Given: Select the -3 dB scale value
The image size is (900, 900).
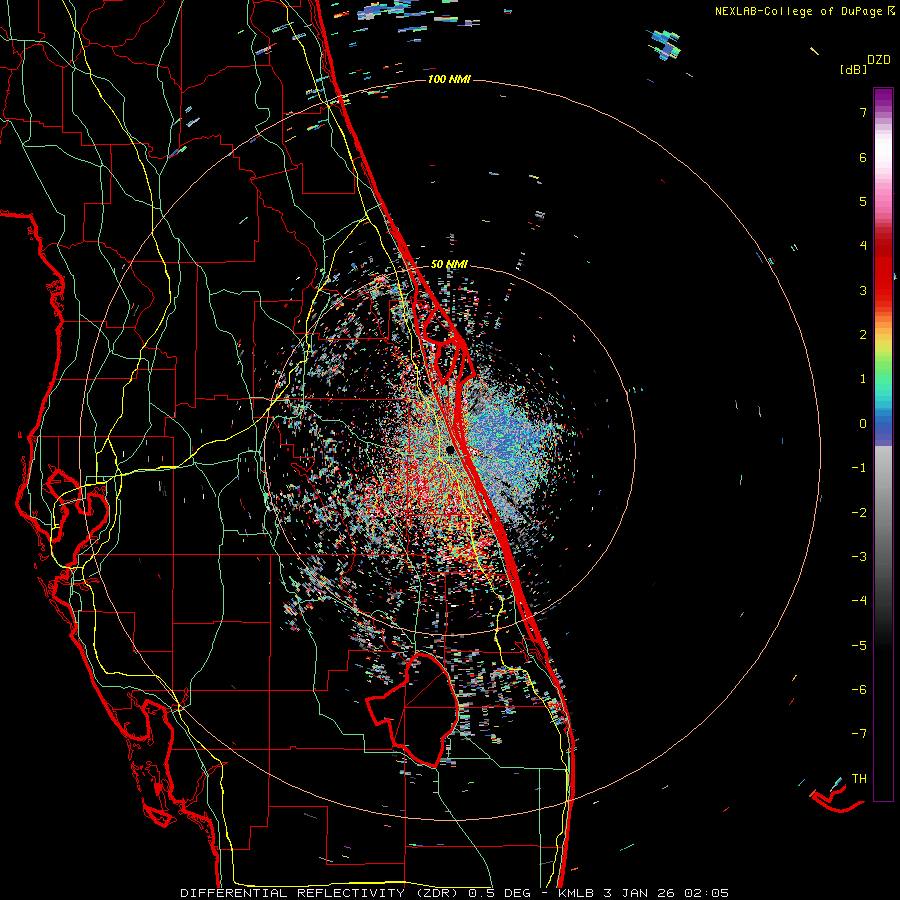Looking at the screenshot, I should click(859, 557).
